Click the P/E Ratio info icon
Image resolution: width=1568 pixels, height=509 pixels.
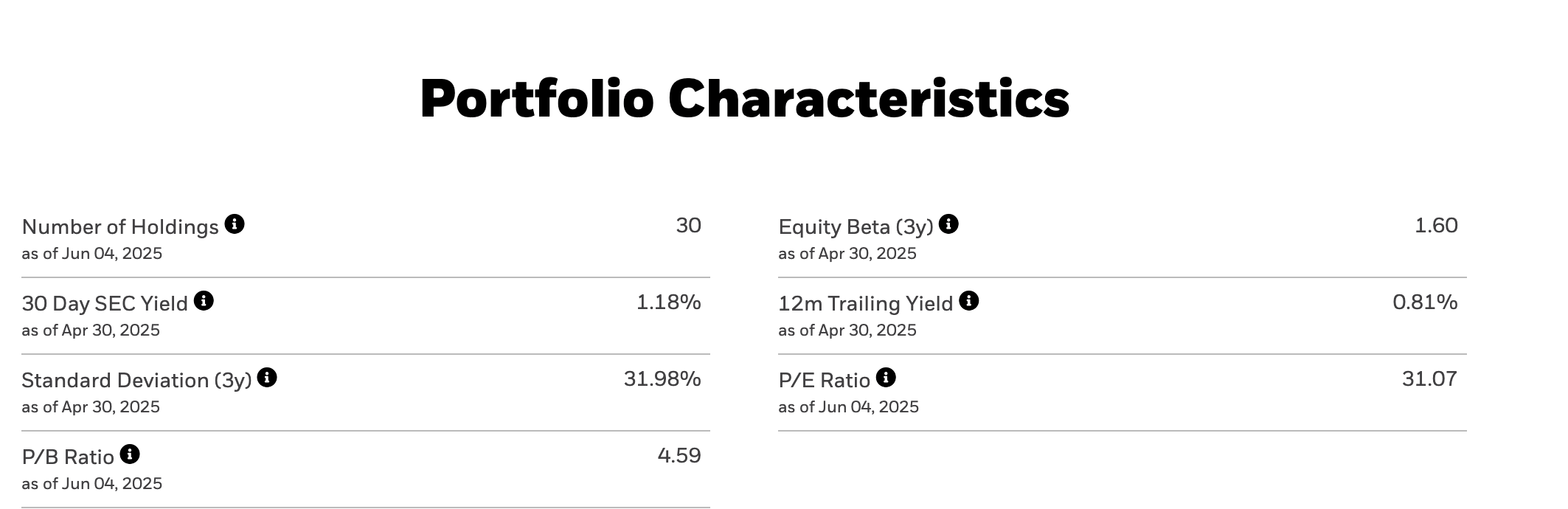coord(886,377)
